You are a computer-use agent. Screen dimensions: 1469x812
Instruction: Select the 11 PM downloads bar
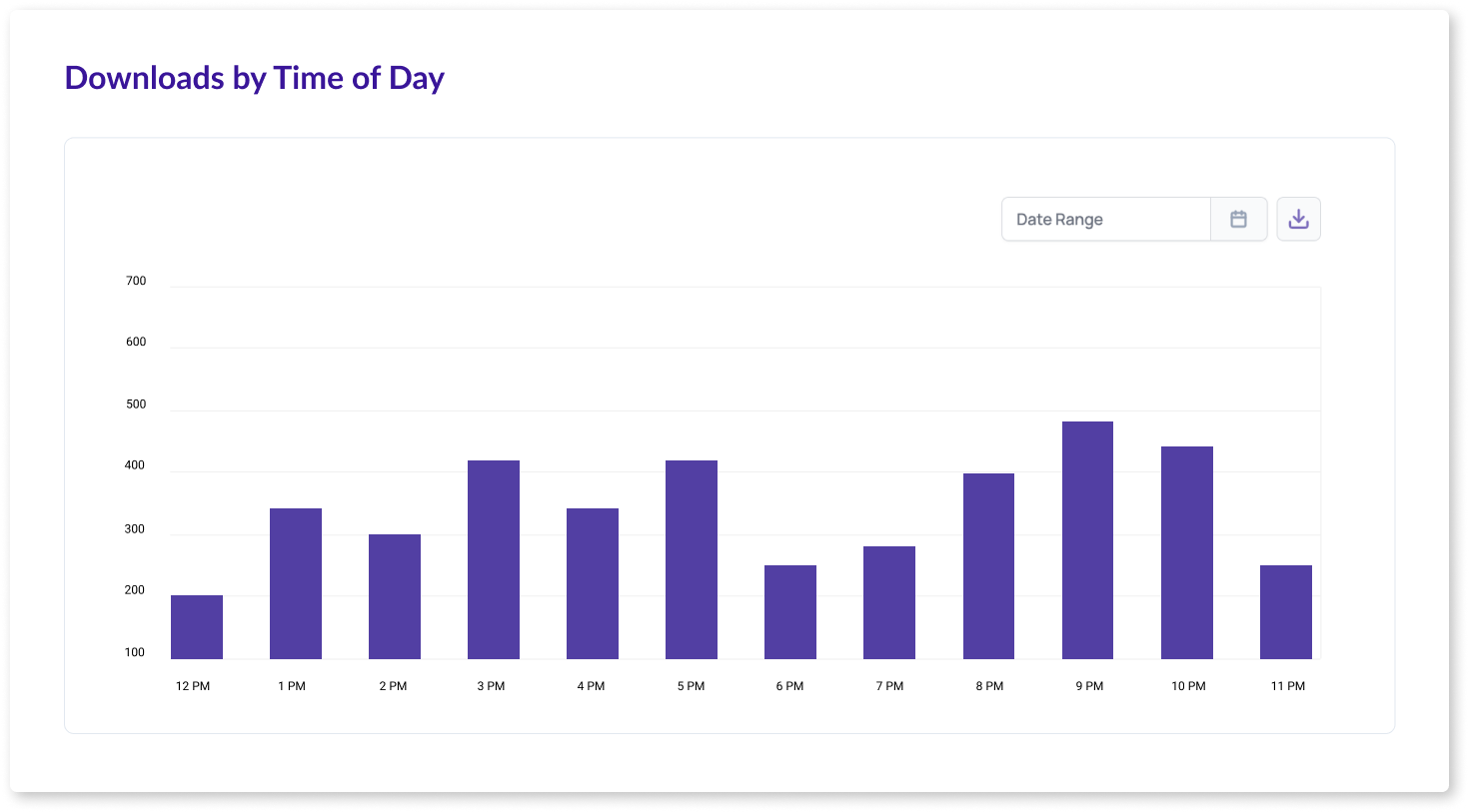1286,612
